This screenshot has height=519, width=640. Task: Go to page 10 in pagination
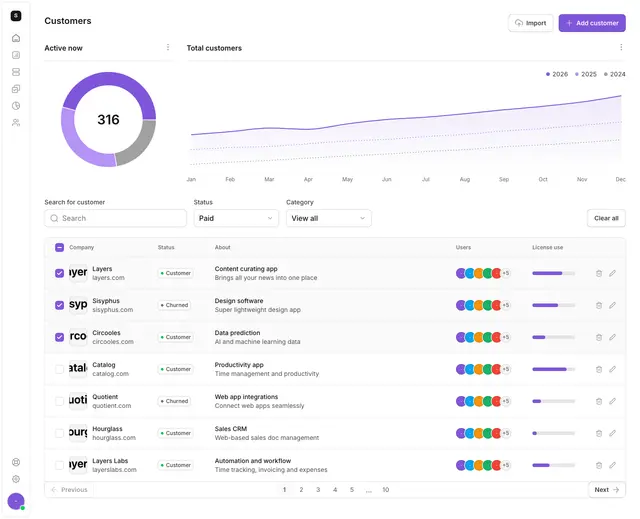pyautogui.click(x=386, y=490)
